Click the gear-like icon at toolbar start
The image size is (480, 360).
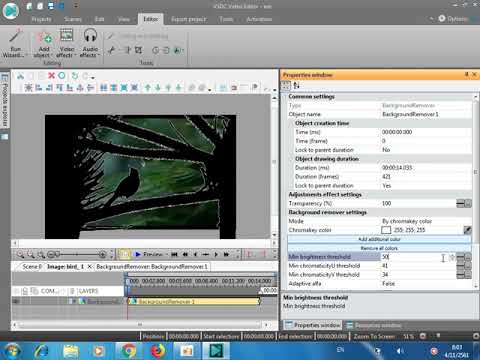click(28, 88)
